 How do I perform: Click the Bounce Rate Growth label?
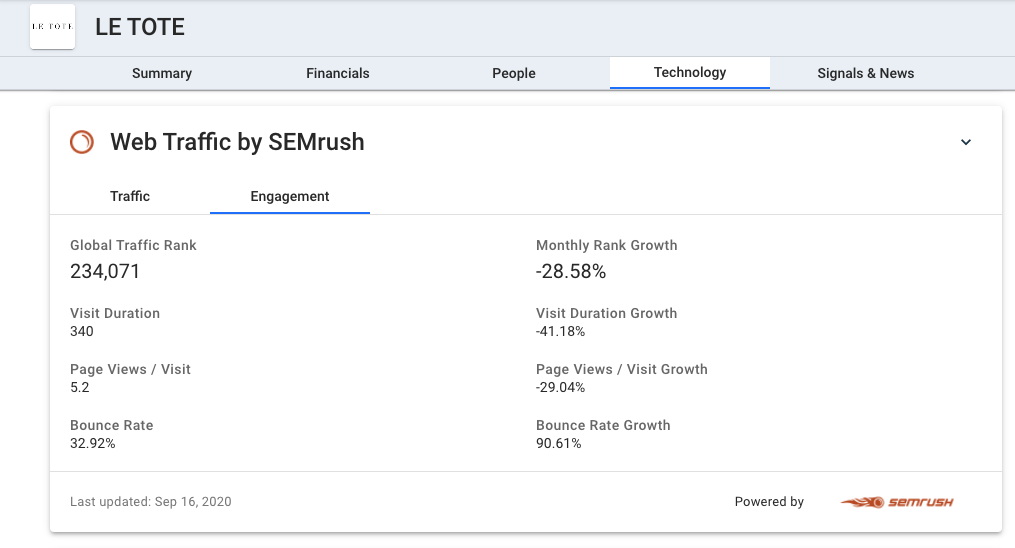[603, 425]
